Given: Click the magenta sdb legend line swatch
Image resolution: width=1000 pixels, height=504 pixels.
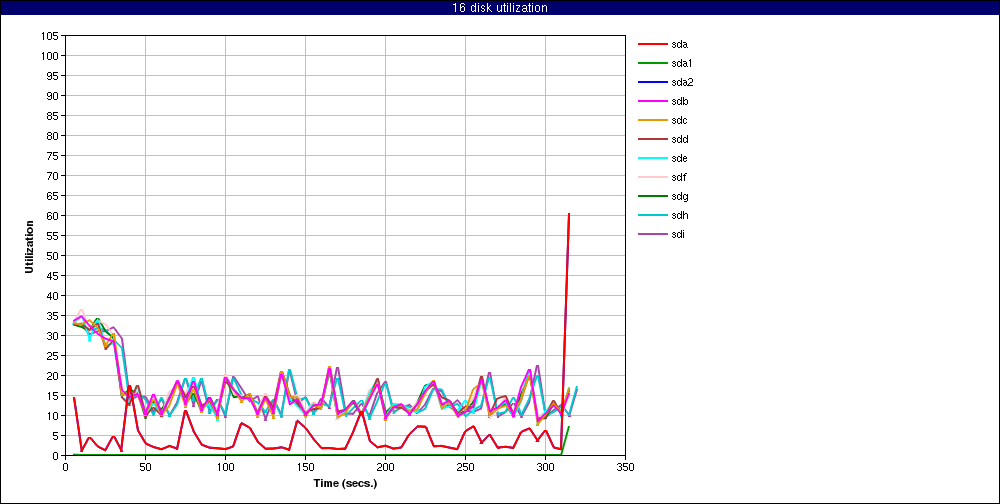Looking at the screenshot, I should [652, 101].
